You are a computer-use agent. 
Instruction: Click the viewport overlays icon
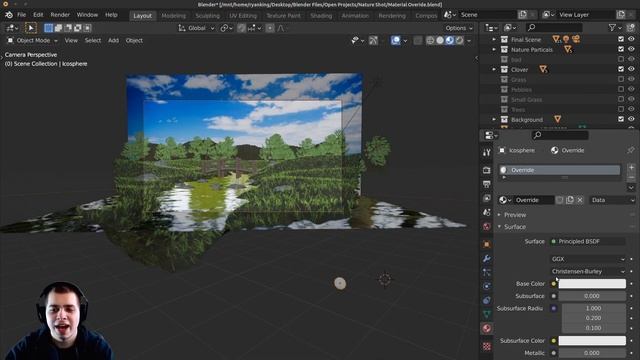coord(396,40)
